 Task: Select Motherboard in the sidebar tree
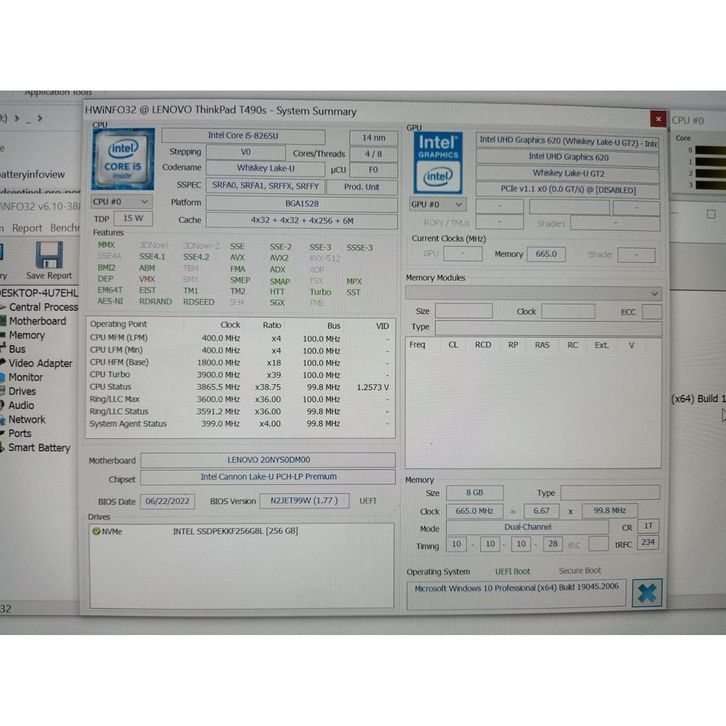[37, 321]
